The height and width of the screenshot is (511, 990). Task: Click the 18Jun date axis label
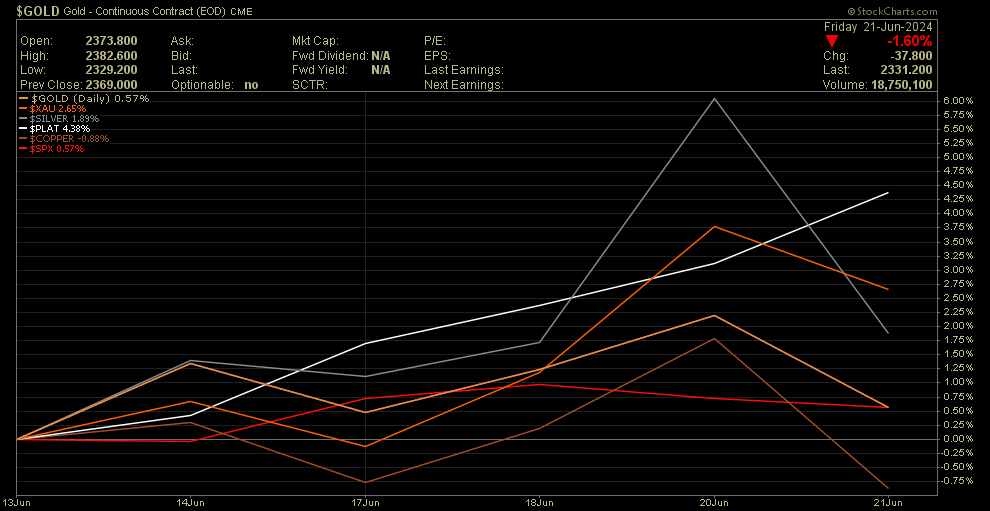click(x=540, y=502)
